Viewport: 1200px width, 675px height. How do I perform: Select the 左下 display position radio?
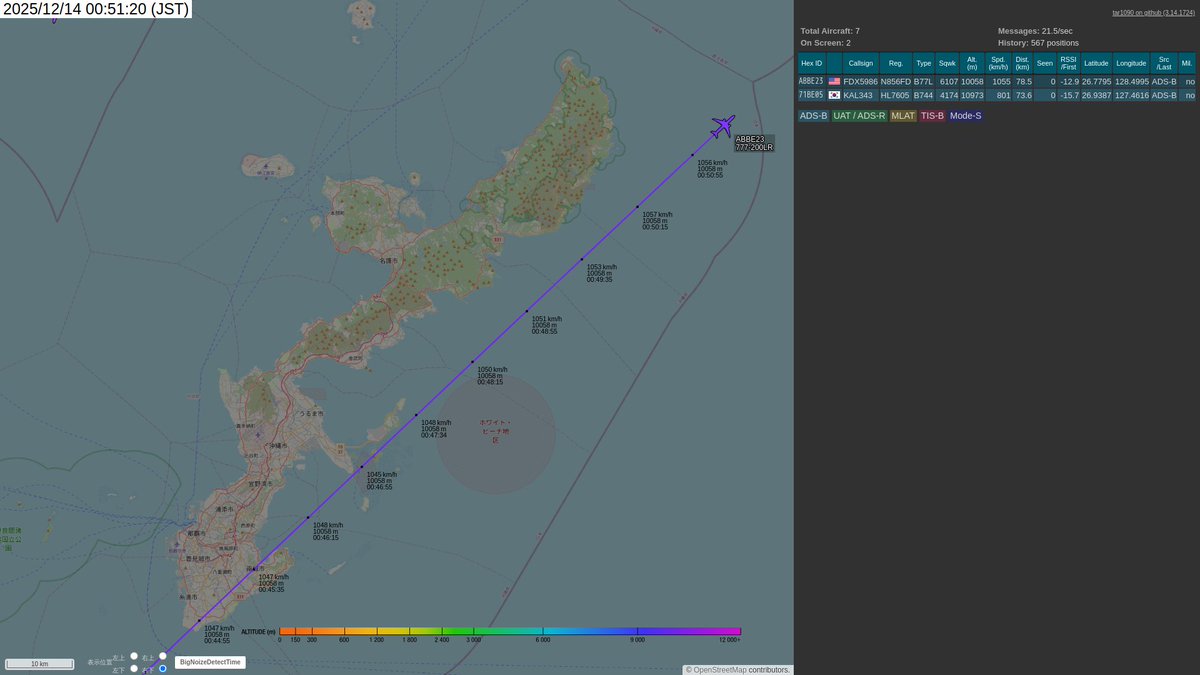(134, 668)
